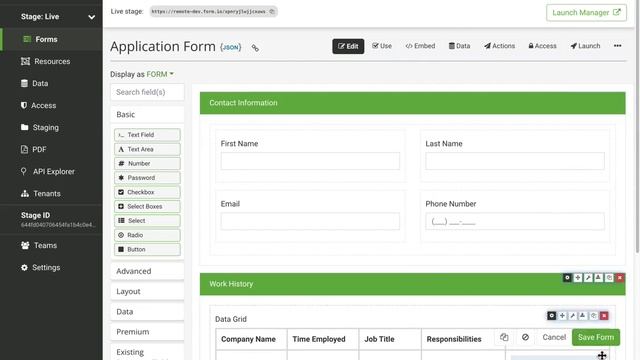Click Work History panel move icon
This screenshot has width=640, height=360.
[x=578, y=278]
